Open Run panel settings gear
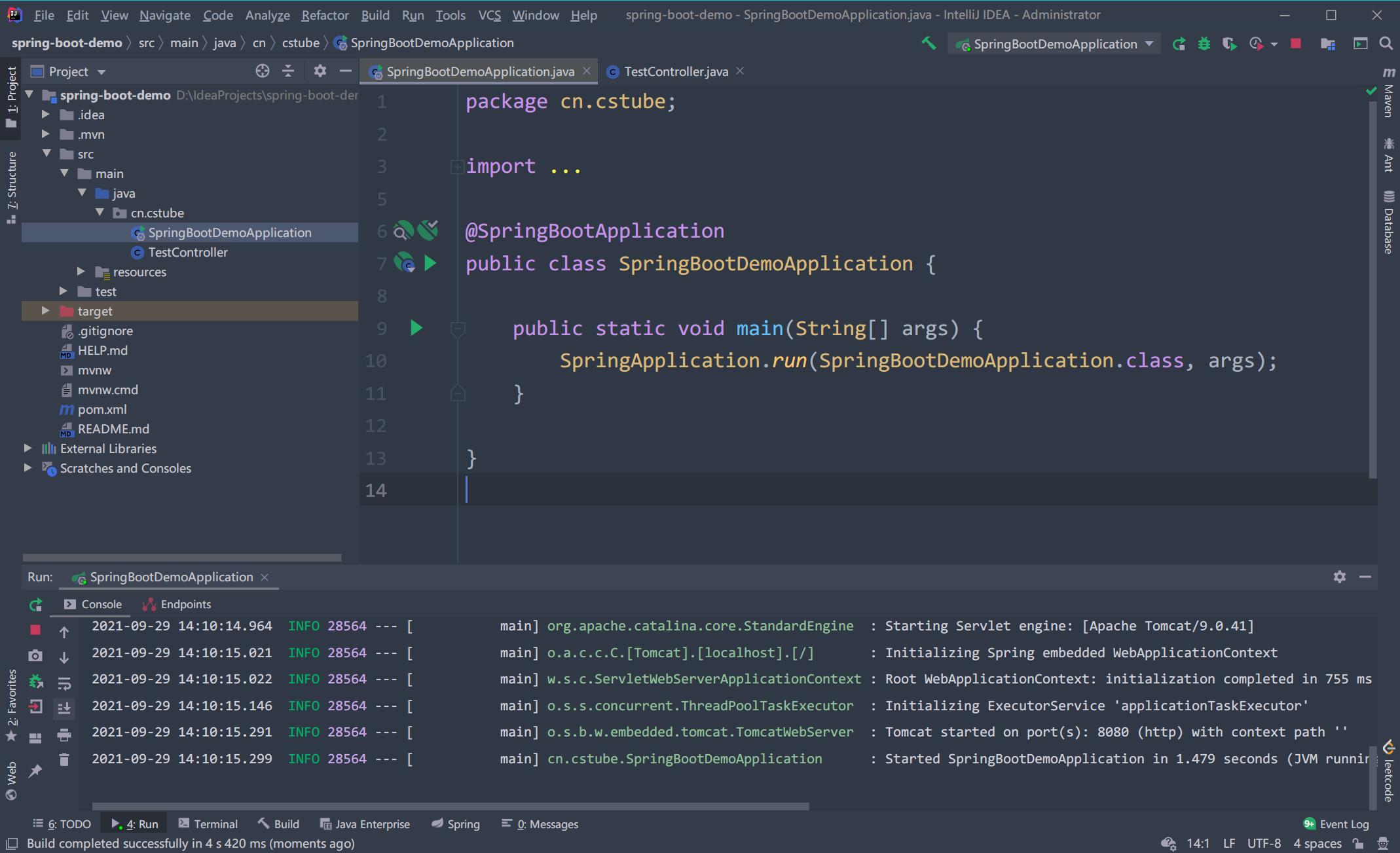The image size is (1400, 853). tap(1340, 577)
